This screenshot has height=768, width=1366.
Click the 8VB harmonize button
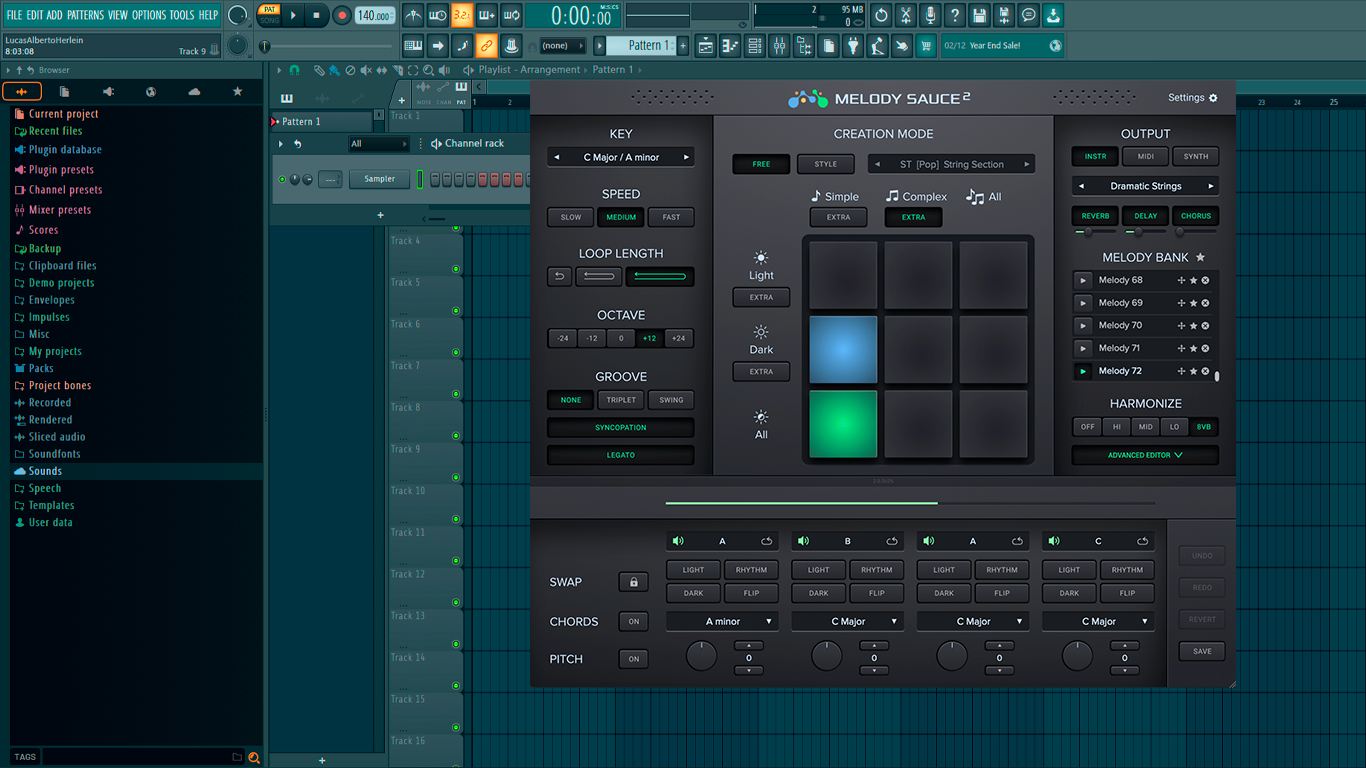(x=1204, y=427)
